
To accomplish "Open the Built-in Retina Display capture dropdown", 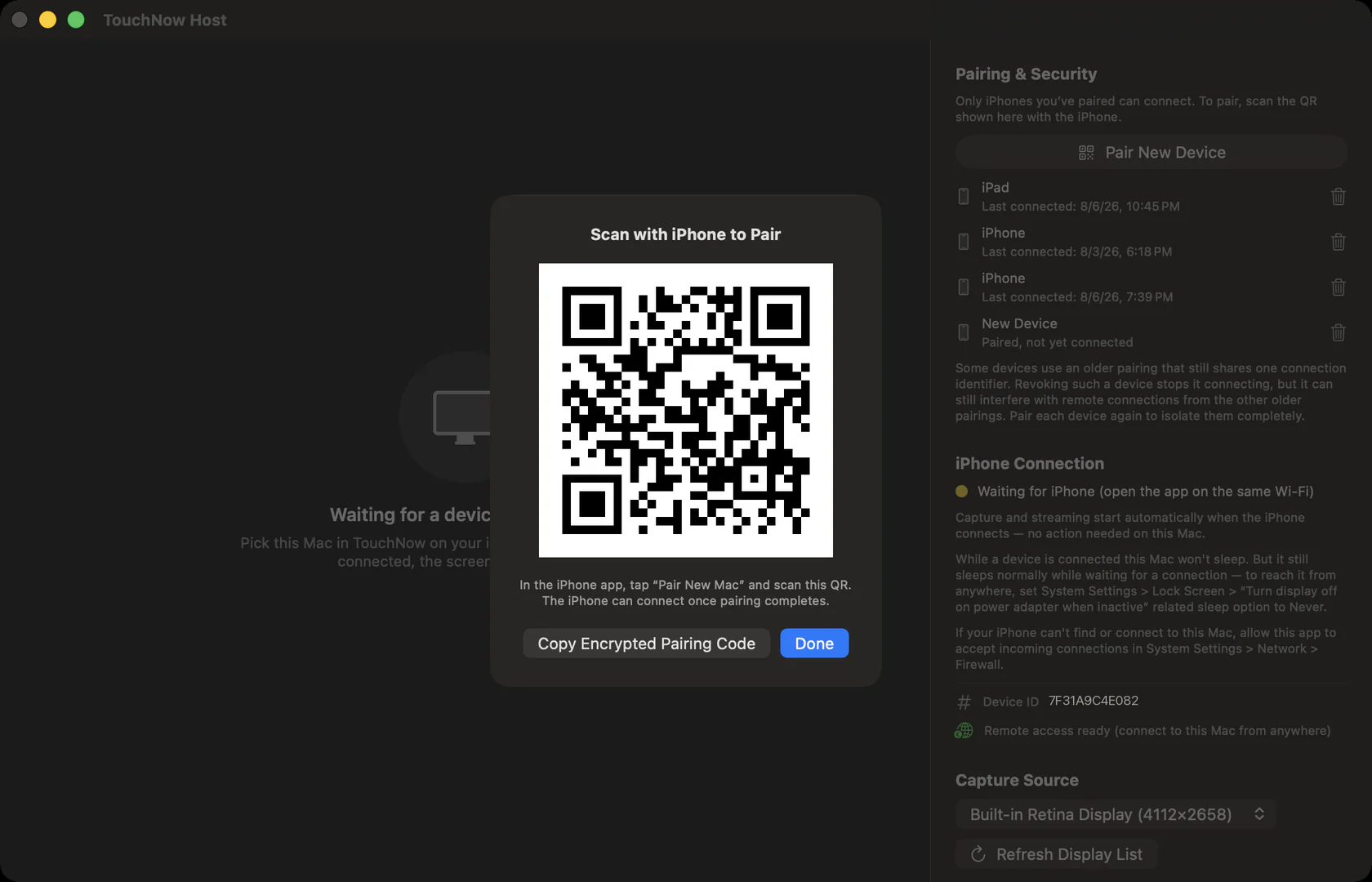I will tap(1116, 814).
